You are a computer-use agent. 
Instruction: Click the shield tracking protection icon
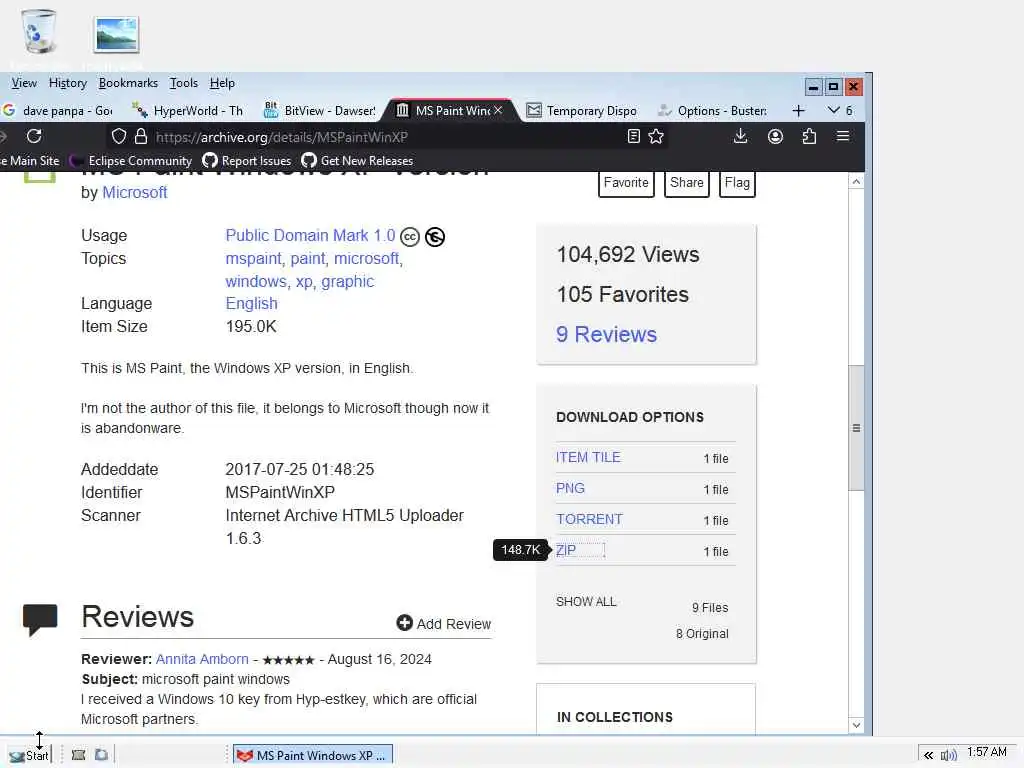[118, 136]
